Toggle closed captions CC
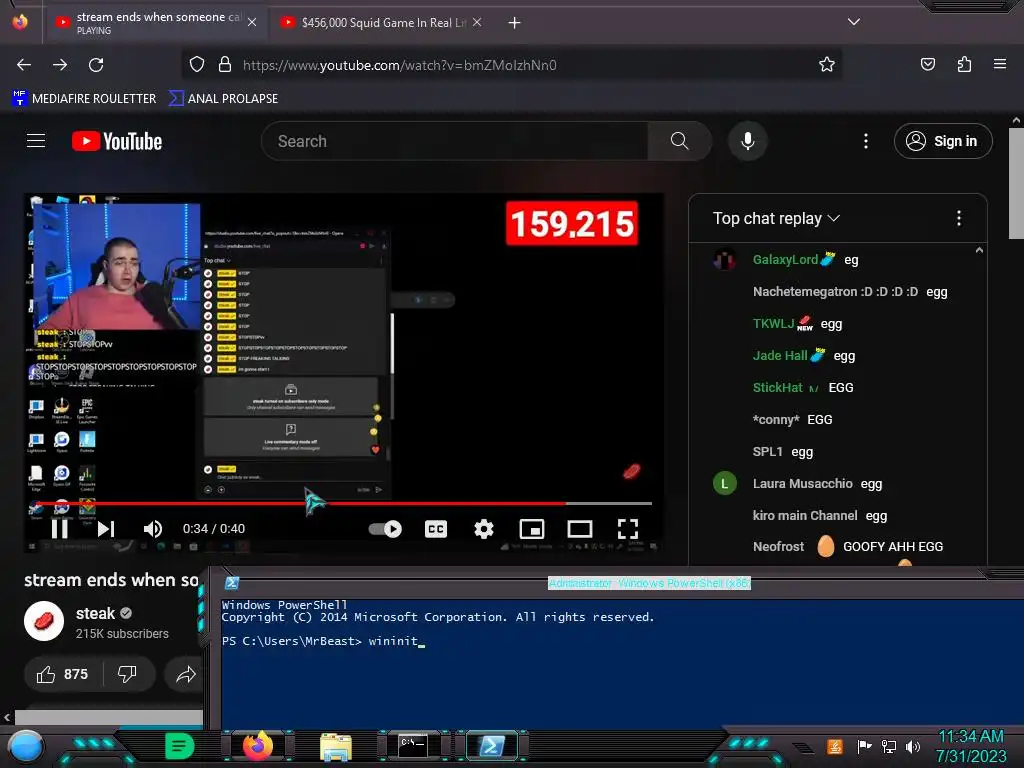This screenshot has width=1024, height=768. (x=436, y=529)
